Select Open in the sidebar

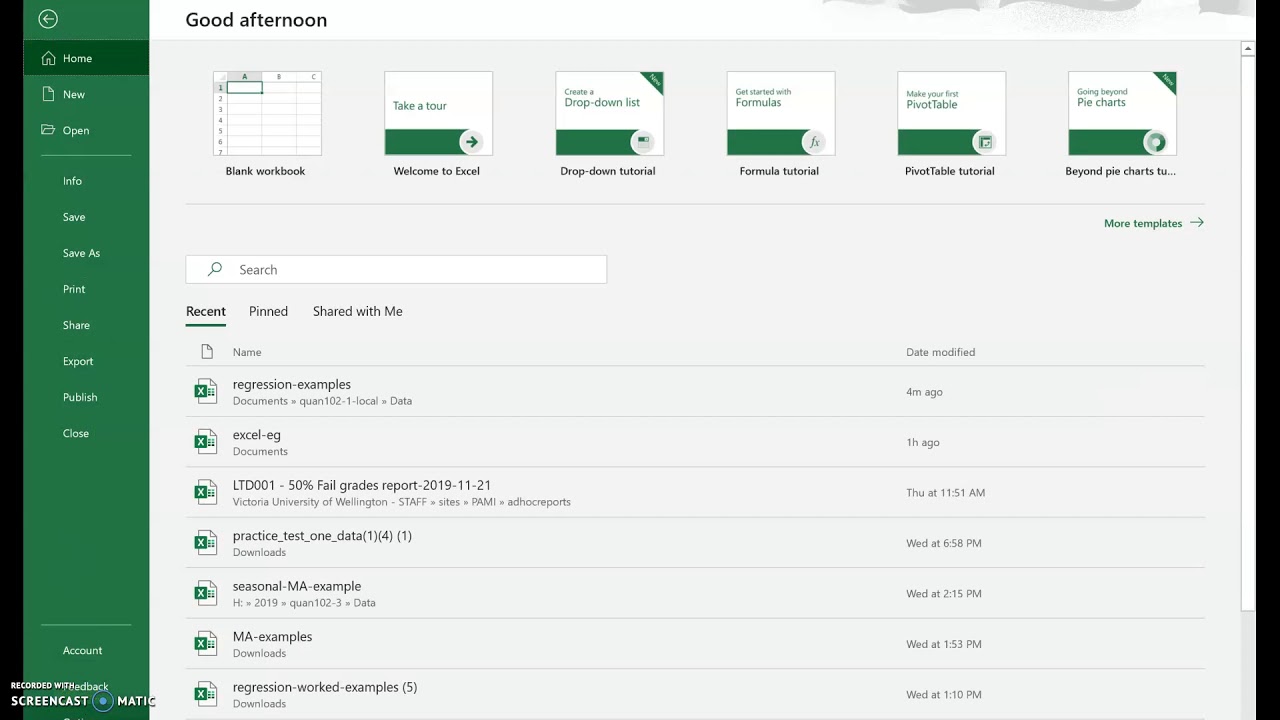[87, 130]
